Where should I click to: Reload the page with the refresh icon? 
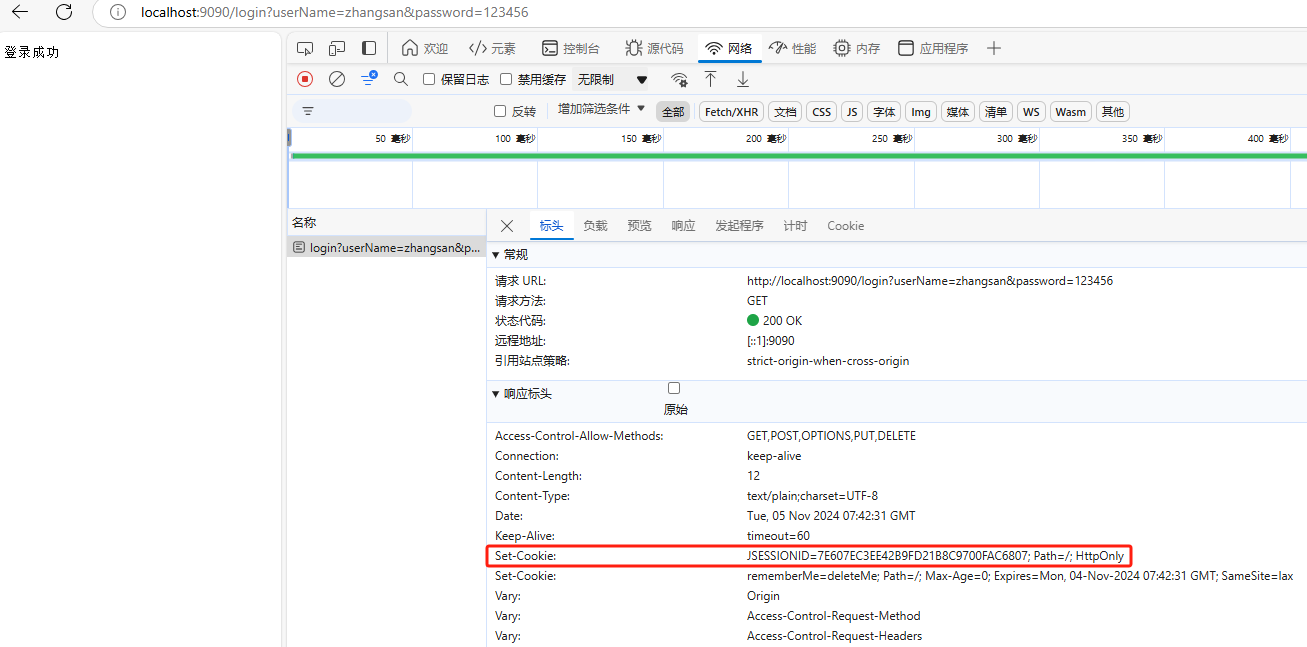click(64, 12)
